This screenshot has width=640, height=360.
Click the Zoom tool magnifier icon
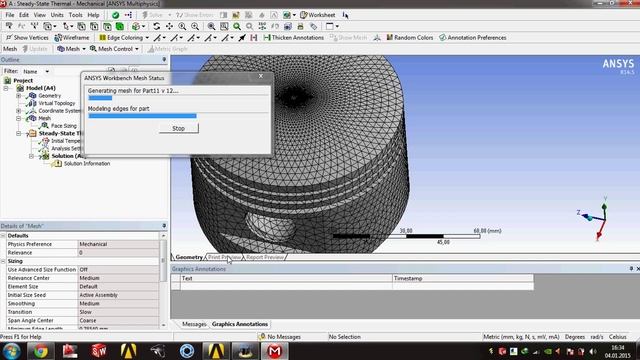pos(182,27)
